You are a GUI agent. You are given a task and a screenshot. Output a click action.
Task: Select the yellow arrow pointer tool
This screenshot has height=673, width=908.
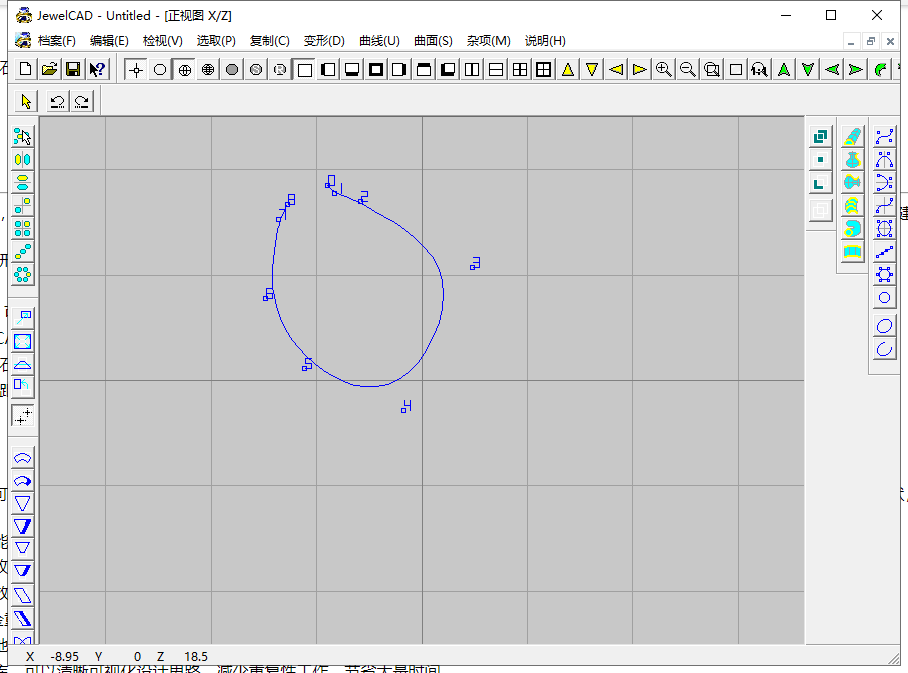(x=25, y=101)
